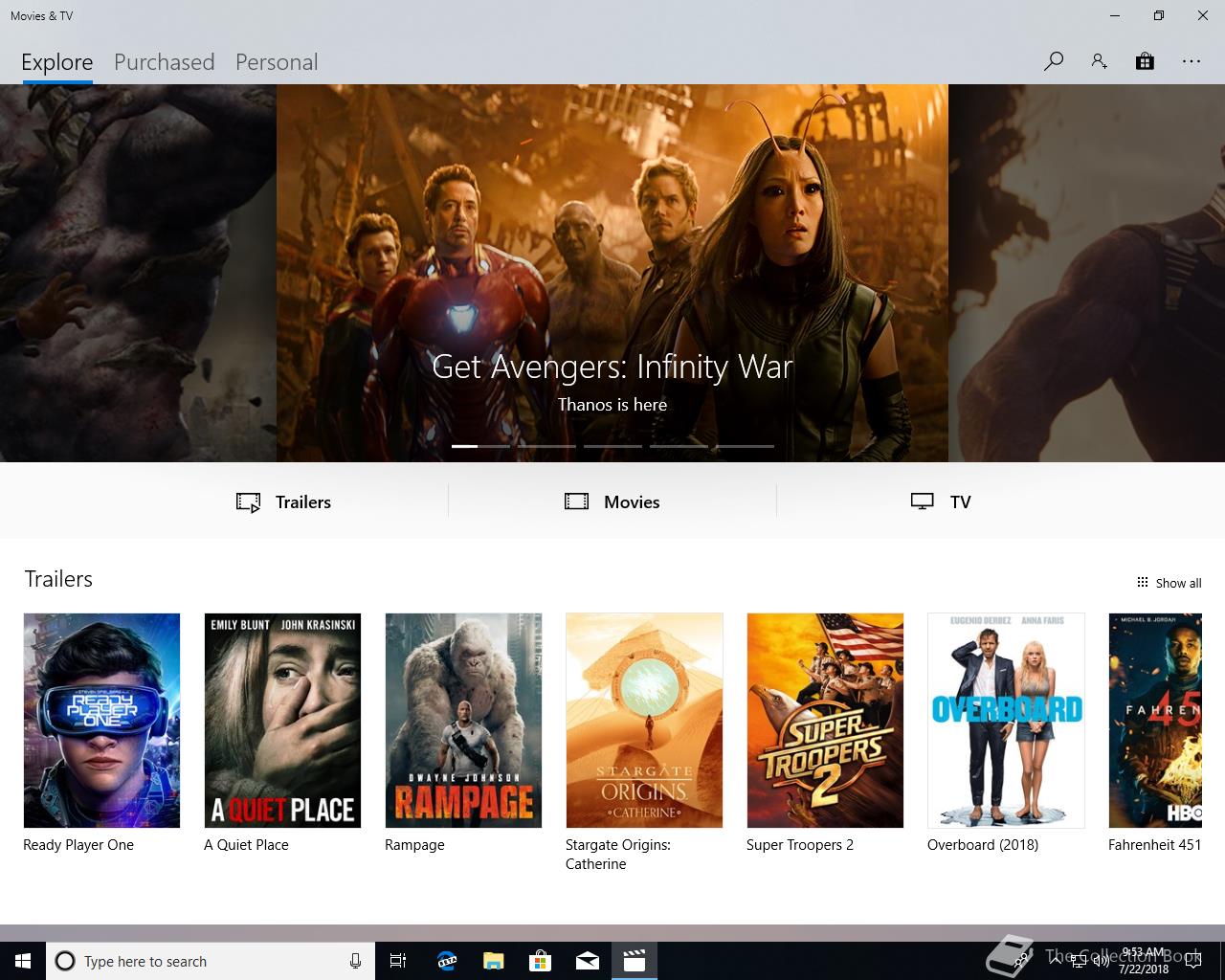The image size is (1225, 980).
Task: Select the first carousel slide indicator
Action: click(x=480, y=446)
